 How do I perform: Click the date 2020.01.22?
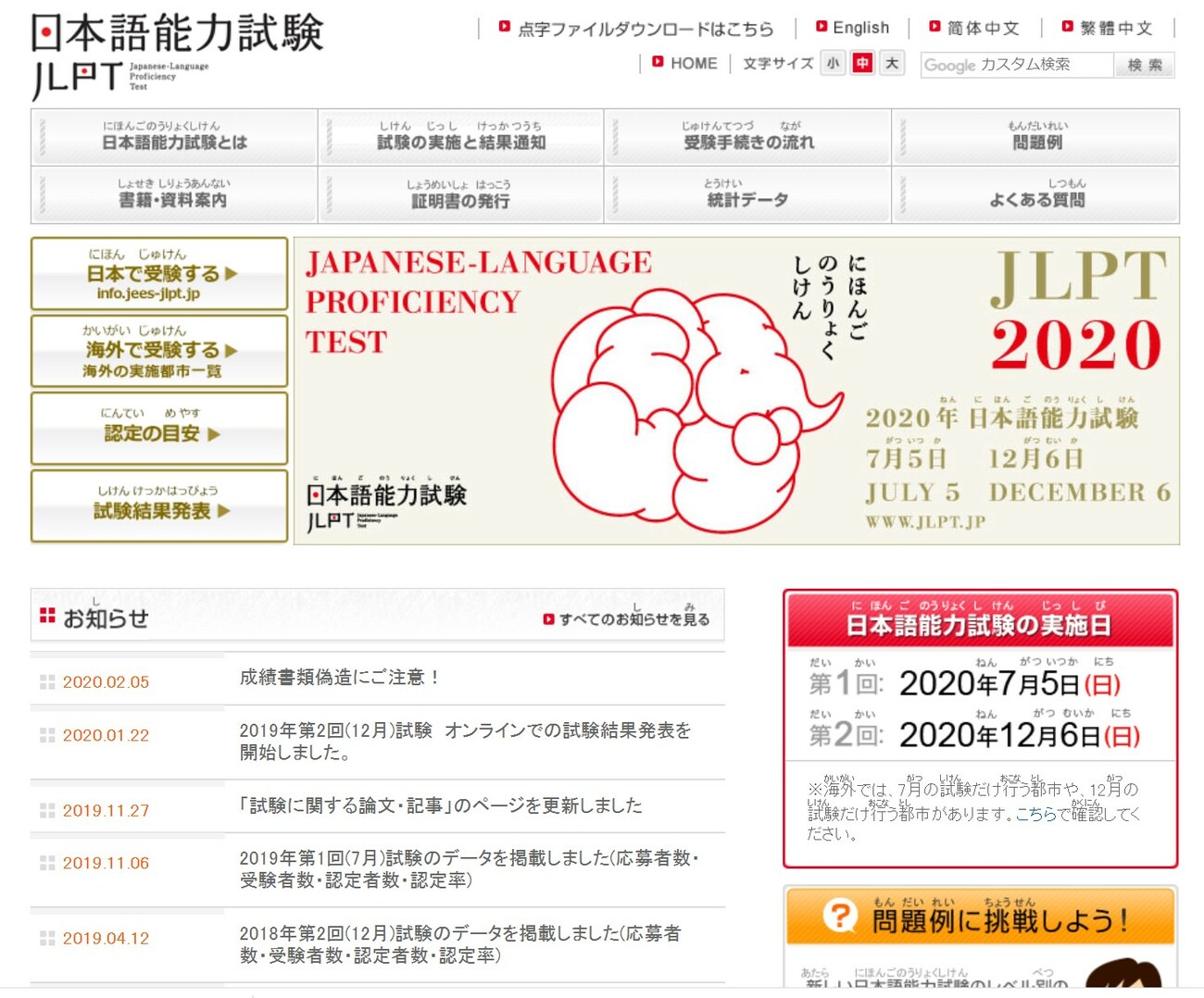(106, 736)
